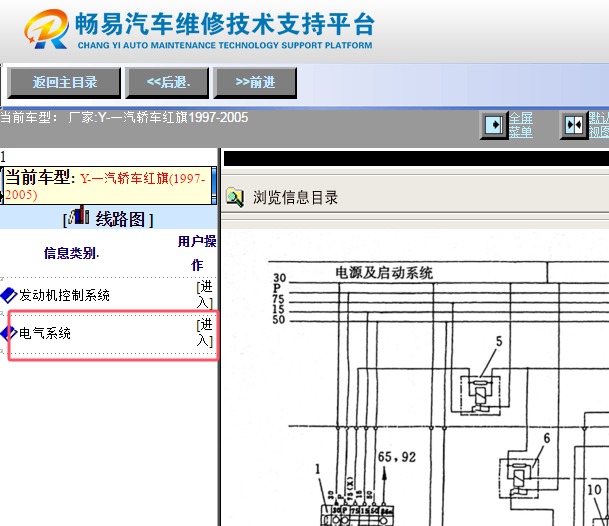
Task: Click the default view icon
Action: 574,125
